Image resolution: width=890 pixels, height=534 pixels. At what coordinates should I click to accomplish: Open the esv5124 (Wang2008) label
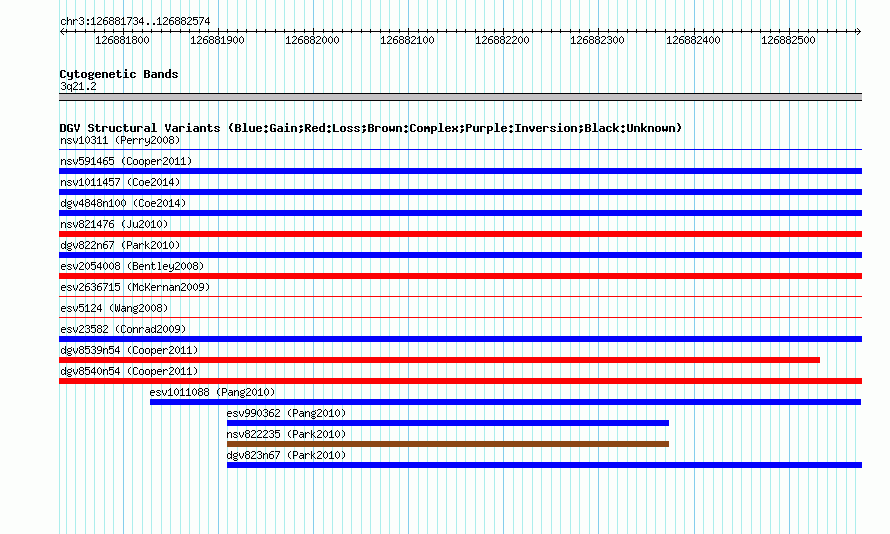pyautogui.click(x=114, y=308)
